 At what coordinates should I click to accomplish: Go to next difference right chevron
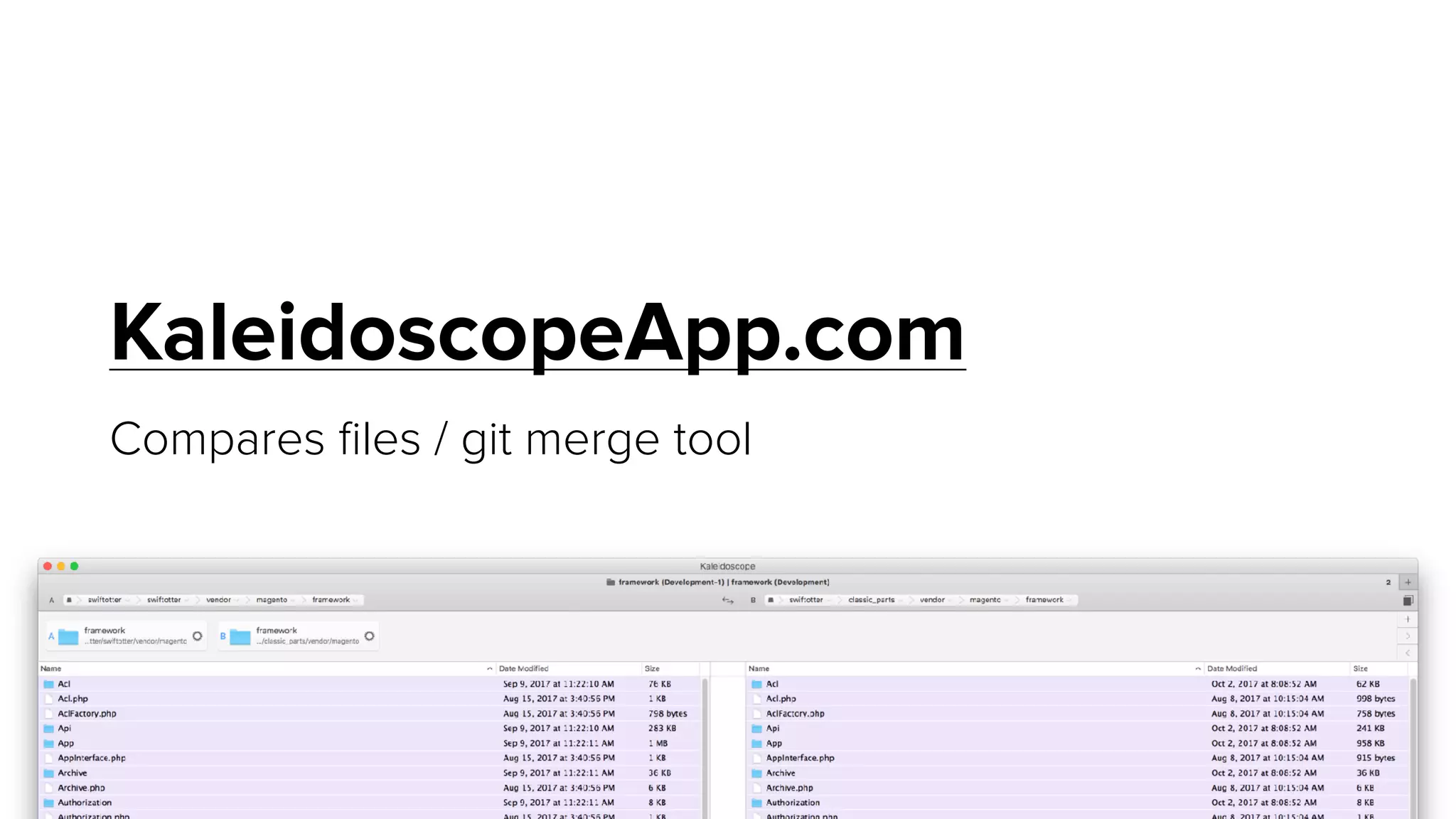[1408, 636]
